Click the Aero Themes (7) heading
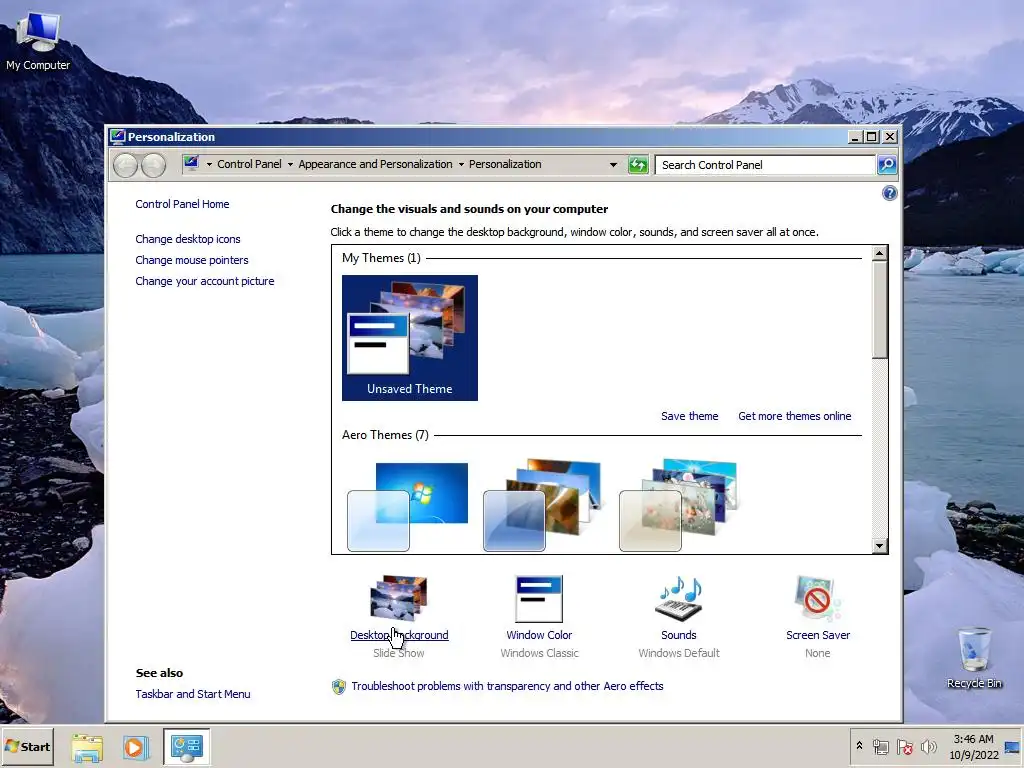 point(385,435)
